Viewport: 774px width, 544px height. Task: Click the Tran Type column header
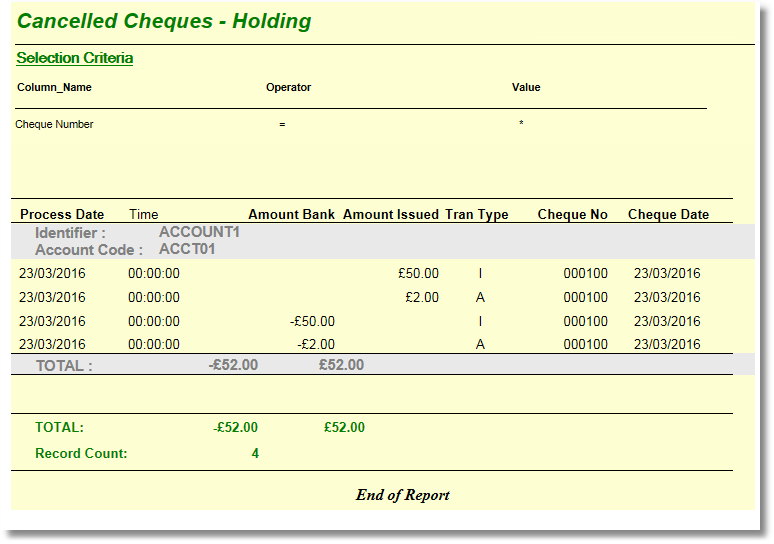pyautogui.click(x=476, y=214)
